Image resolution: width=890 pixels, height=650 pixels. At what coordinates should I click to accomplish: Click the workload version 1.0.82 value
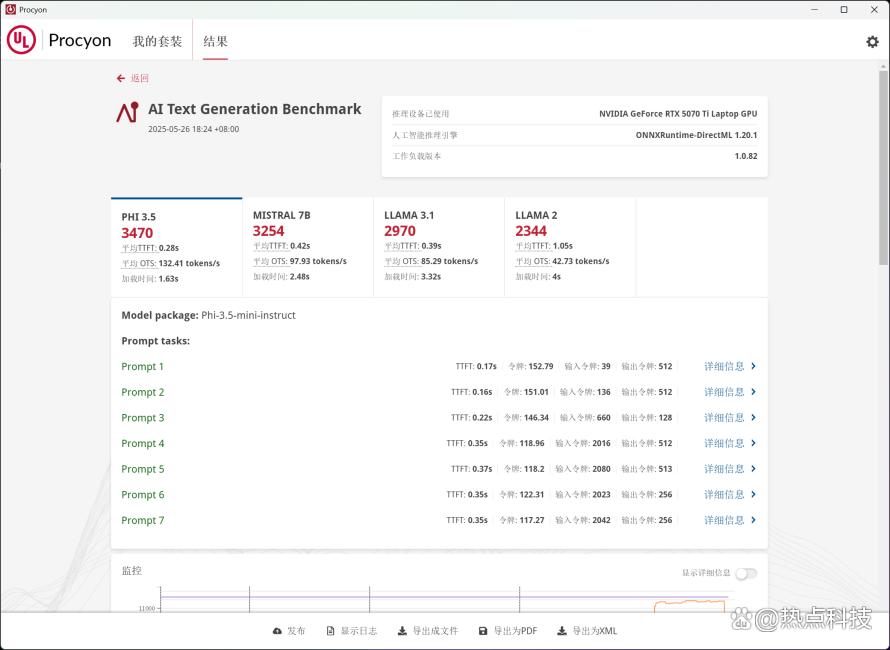click(745, 156)
